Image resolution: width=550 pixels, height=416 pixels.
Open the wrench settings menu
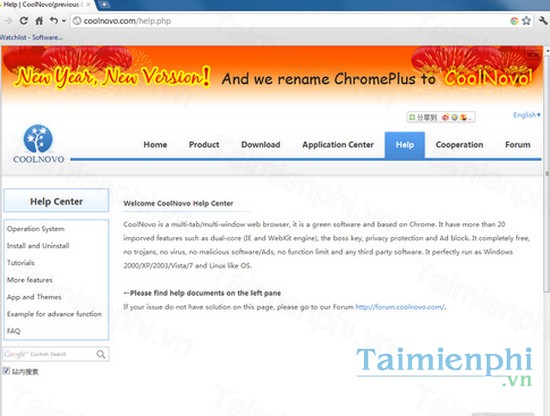[543, 21]
